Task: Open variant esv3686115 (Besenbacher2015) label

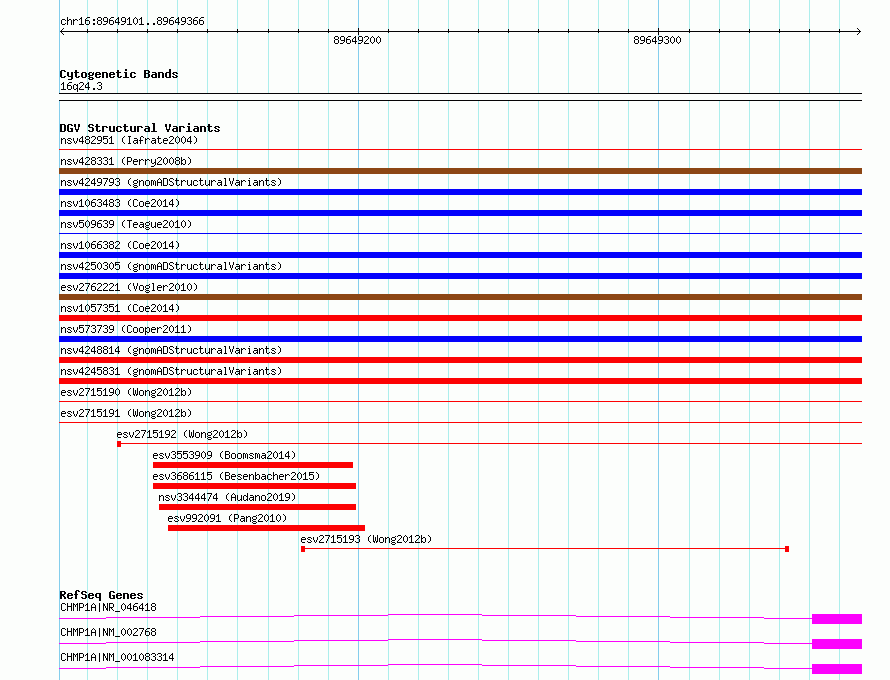Action: point(236,476)
